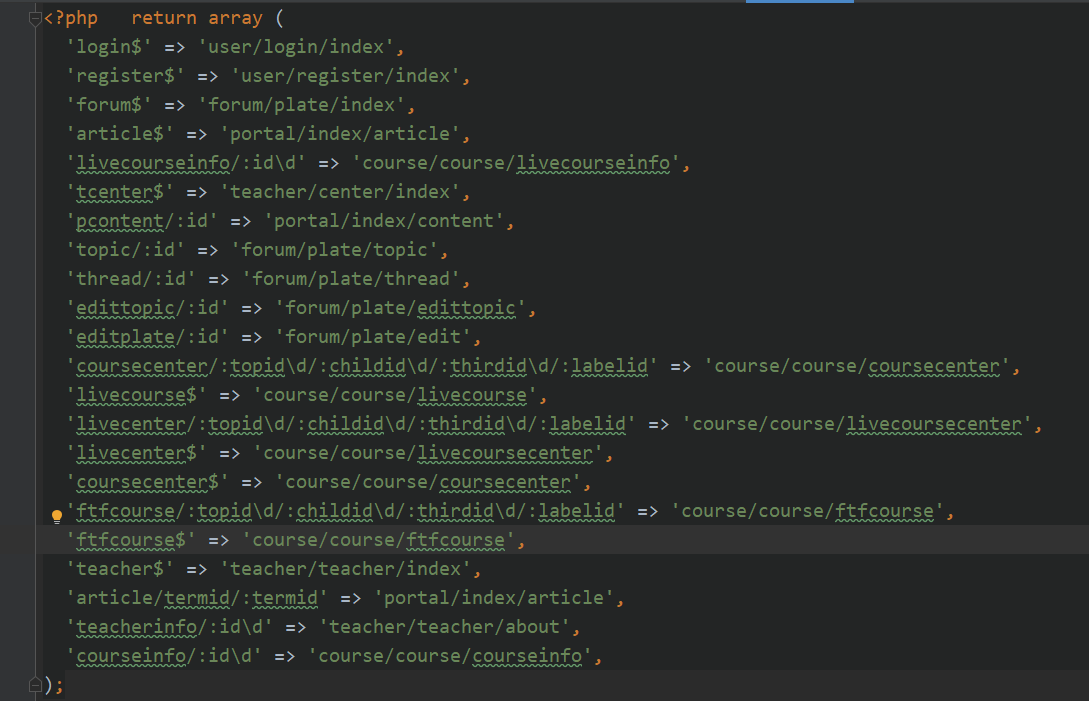Click the 'array' keyword on first line
Image resolution: width=1089 pixels, height=701 pixels.
[235, 18]
